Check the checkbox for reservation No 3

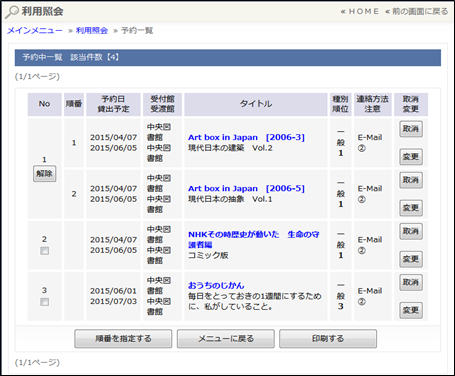pyautogui.click(x=44, y=302)
